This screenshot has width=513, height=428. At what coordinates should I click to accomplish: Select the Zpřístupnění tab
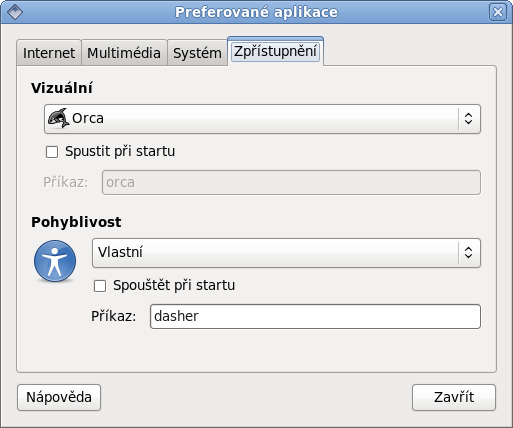coord(275,51)
